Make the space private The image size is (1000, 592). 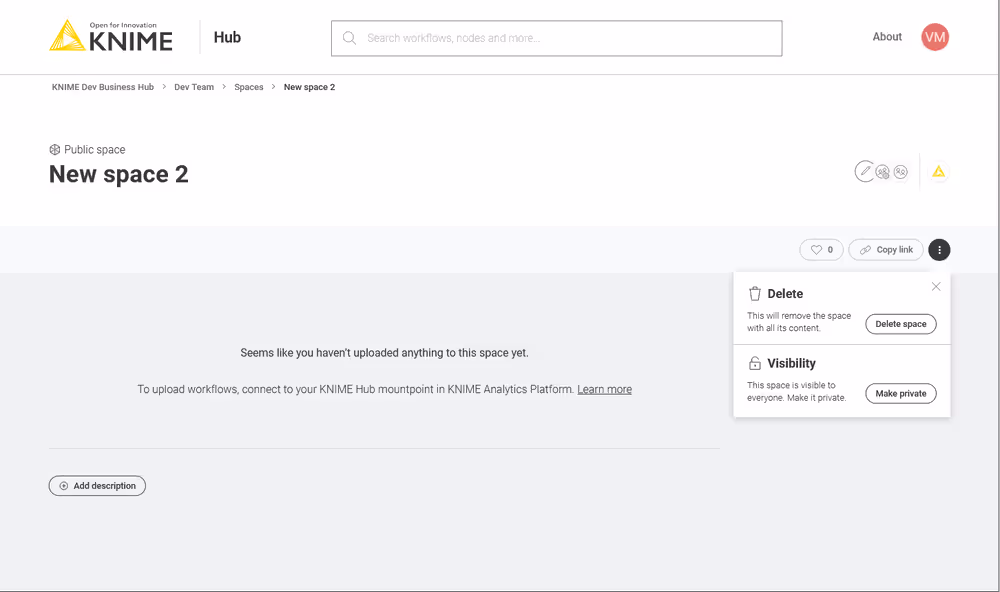(900, 393)
